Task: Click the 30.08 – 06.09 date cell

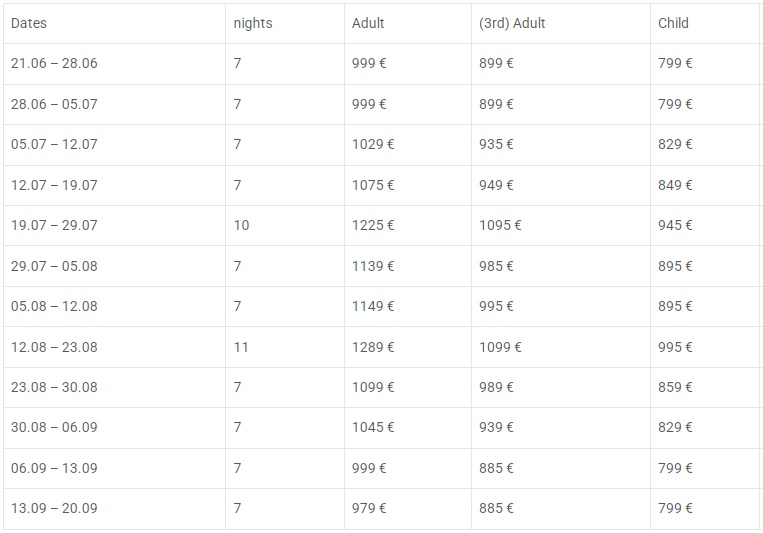Action: pos(54,427)
